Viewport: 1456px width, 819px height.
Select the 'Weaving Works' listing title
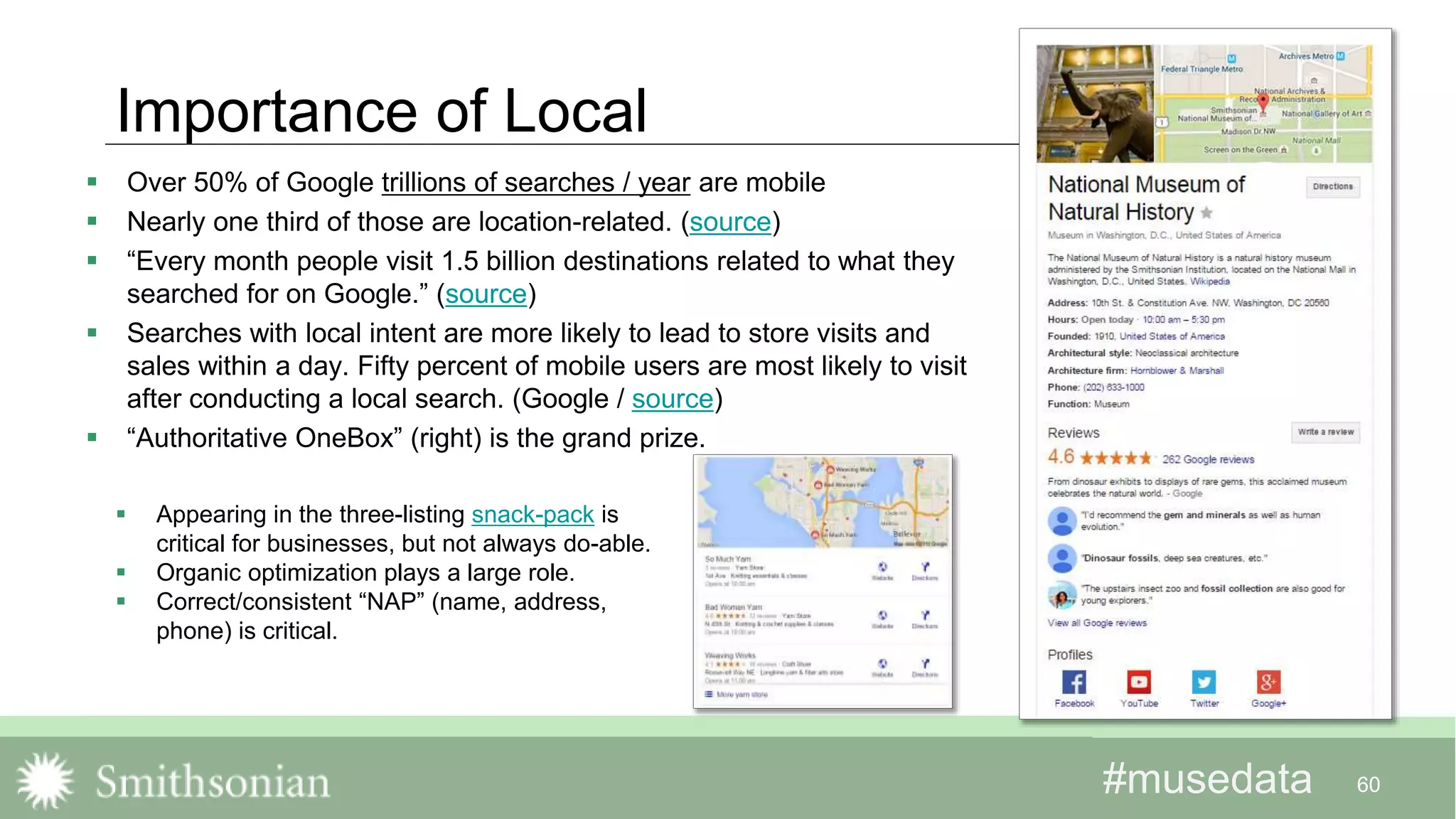pos(730,655)
